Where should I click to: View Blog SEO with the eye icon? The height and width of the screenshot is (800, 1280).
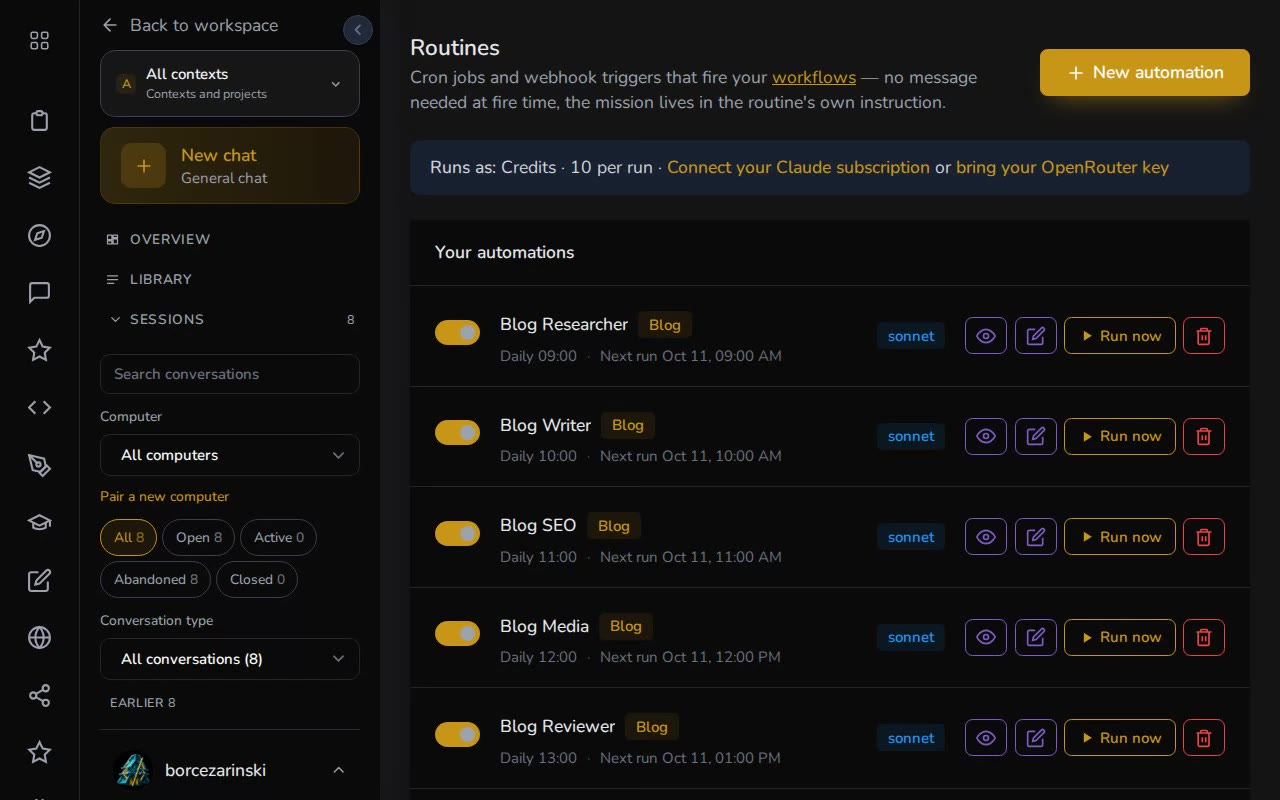coord(986,537)
